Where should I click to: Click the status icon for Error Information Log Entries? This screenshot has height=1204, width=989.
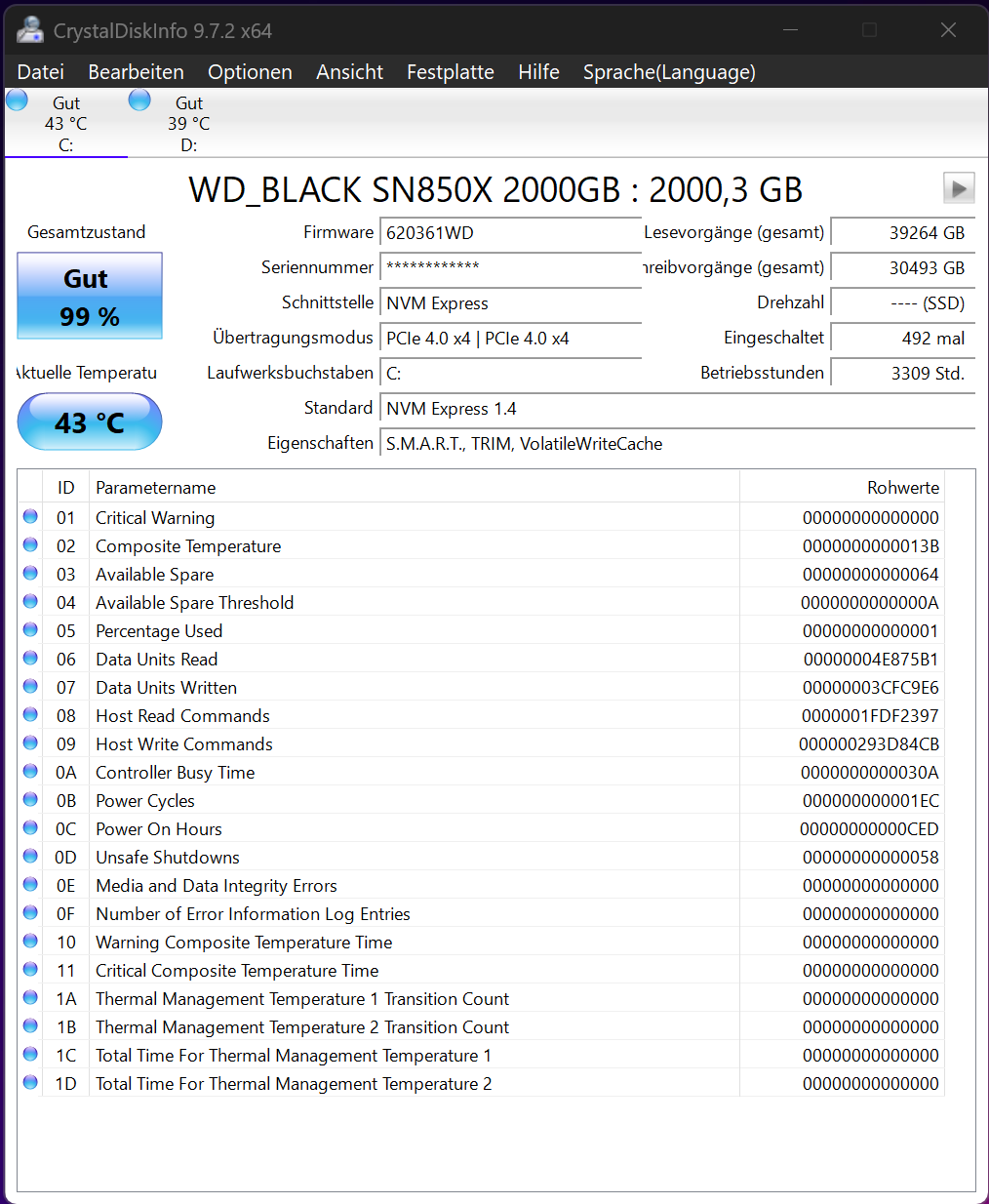pos(30,912)
